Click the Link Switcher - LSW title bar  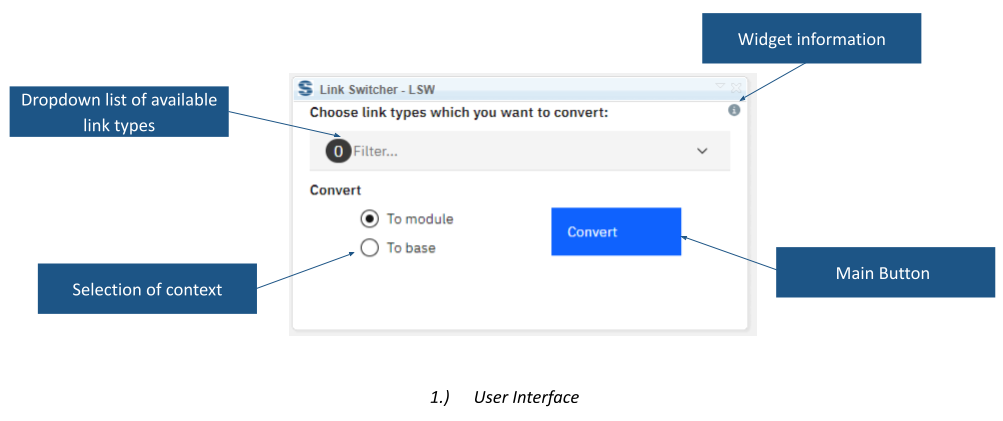519,88
